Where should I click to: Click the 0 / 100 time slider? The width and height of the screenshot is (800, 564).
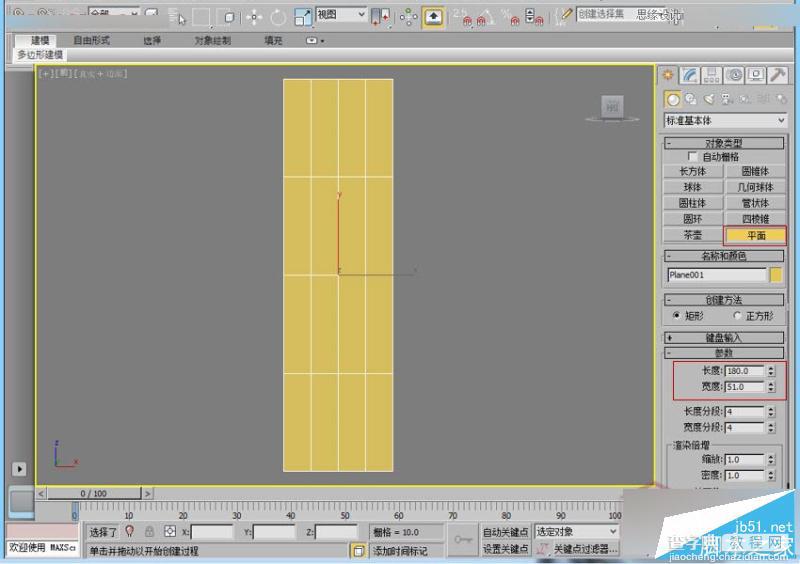93,494
